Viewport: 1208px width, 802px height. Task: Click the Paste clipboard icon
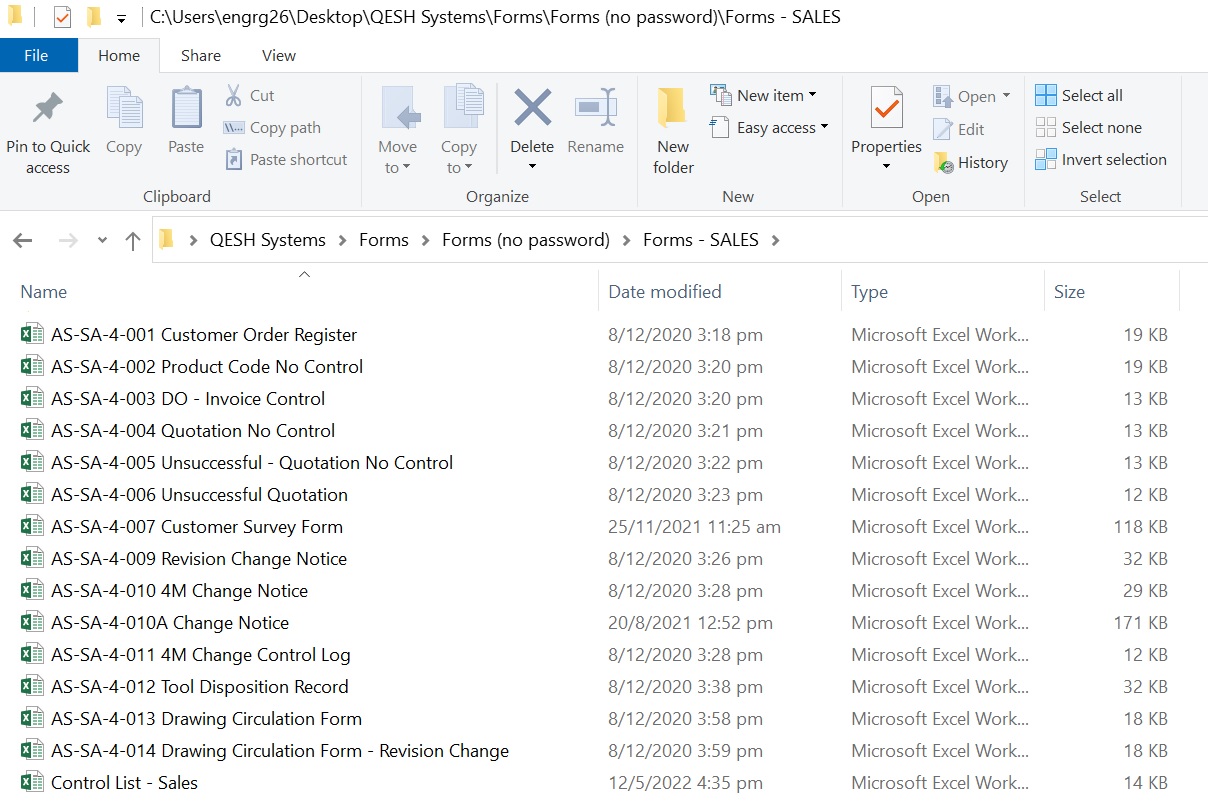point(186,108)
